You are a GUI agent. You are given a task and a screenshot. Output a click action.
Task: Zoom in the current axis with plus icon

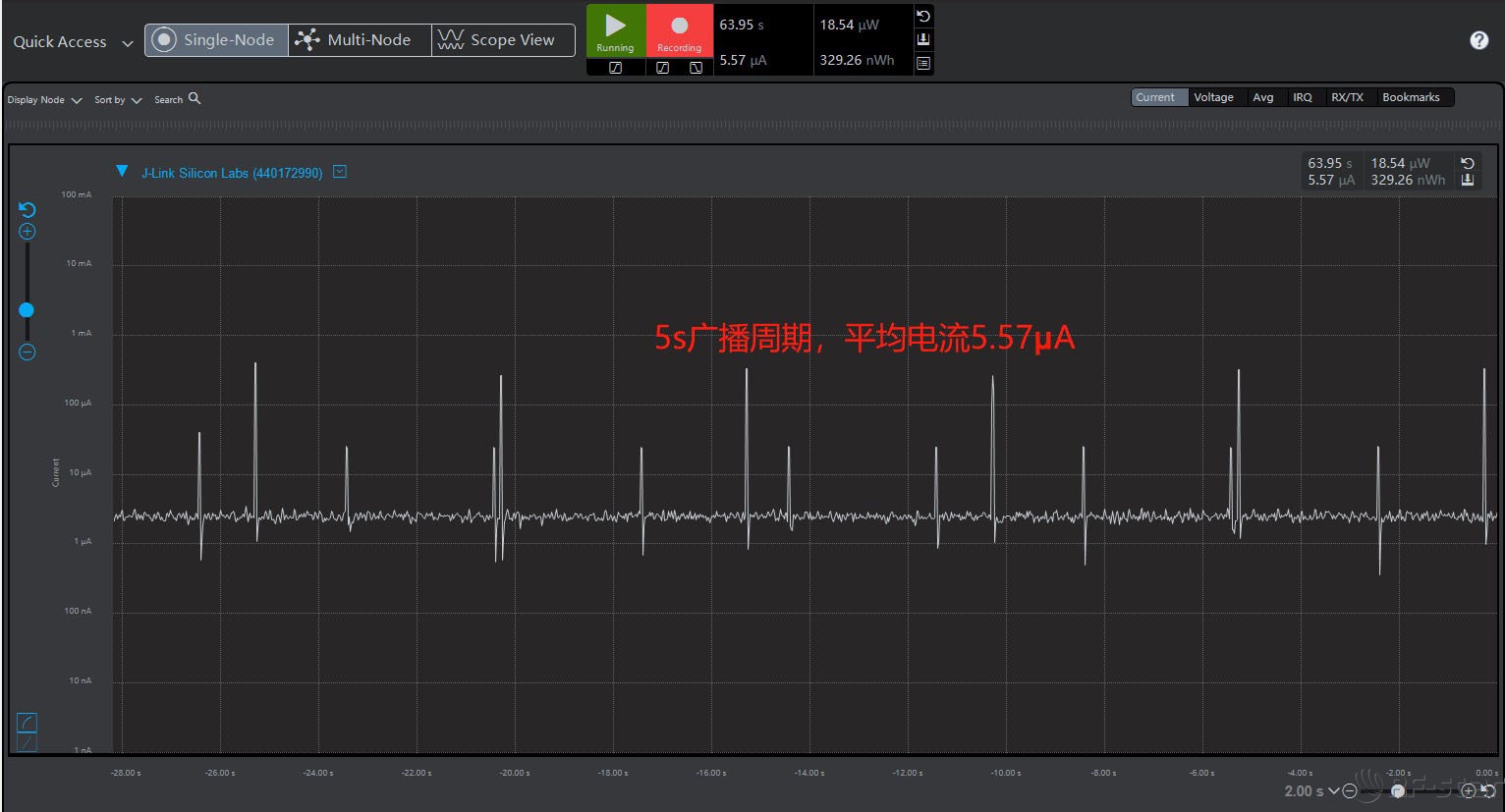[28, 232]
